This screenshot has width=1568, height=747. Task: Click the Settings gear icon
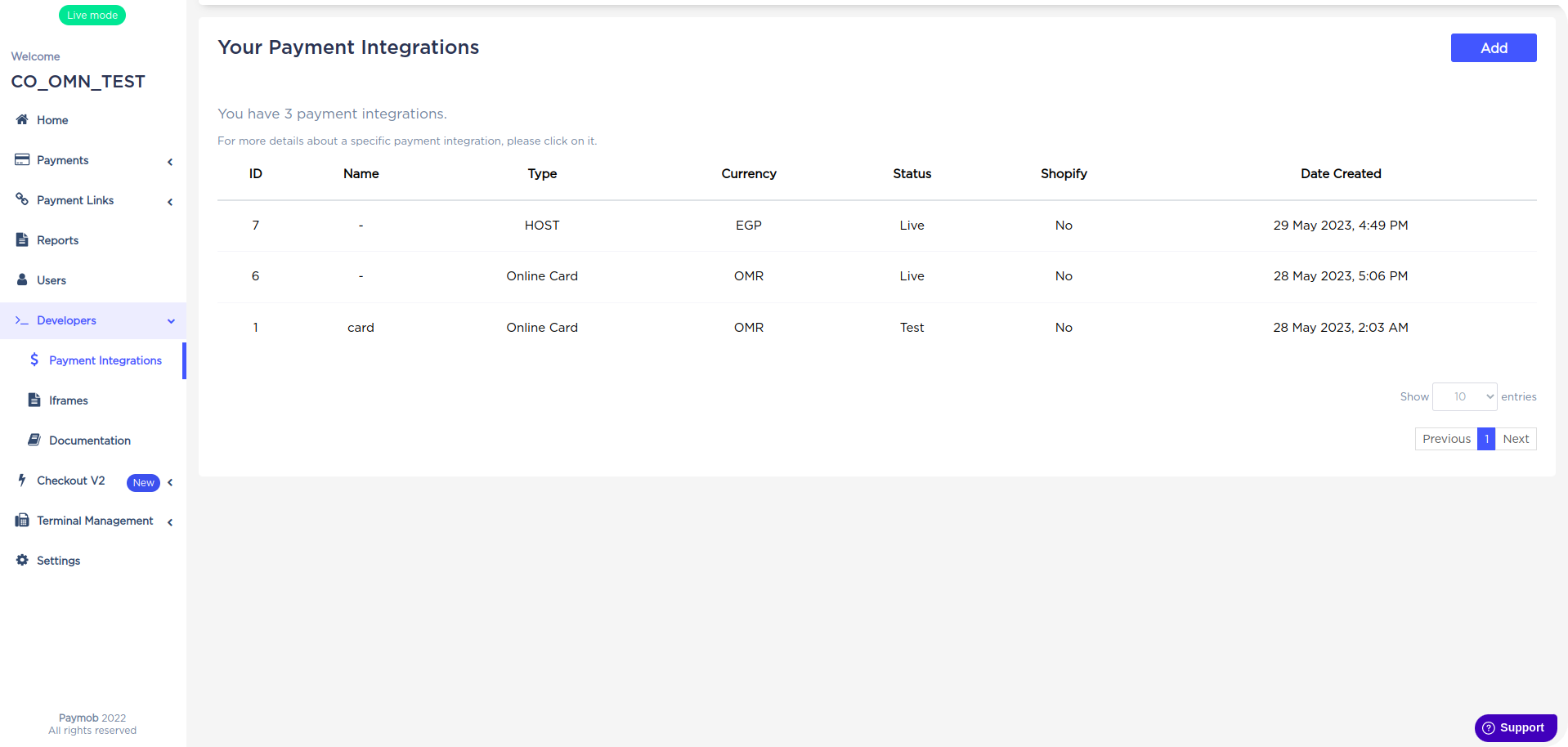[x=20, y=560]
